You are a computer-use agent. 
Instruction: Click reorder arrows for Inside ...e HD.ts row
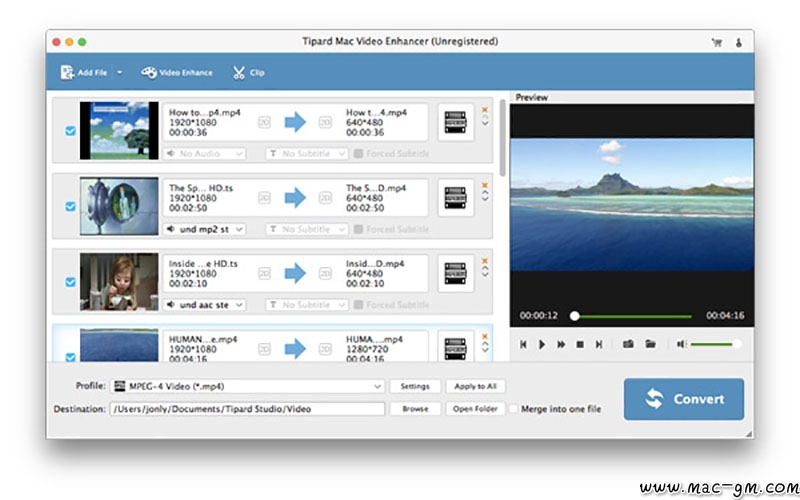pos(485,271)
